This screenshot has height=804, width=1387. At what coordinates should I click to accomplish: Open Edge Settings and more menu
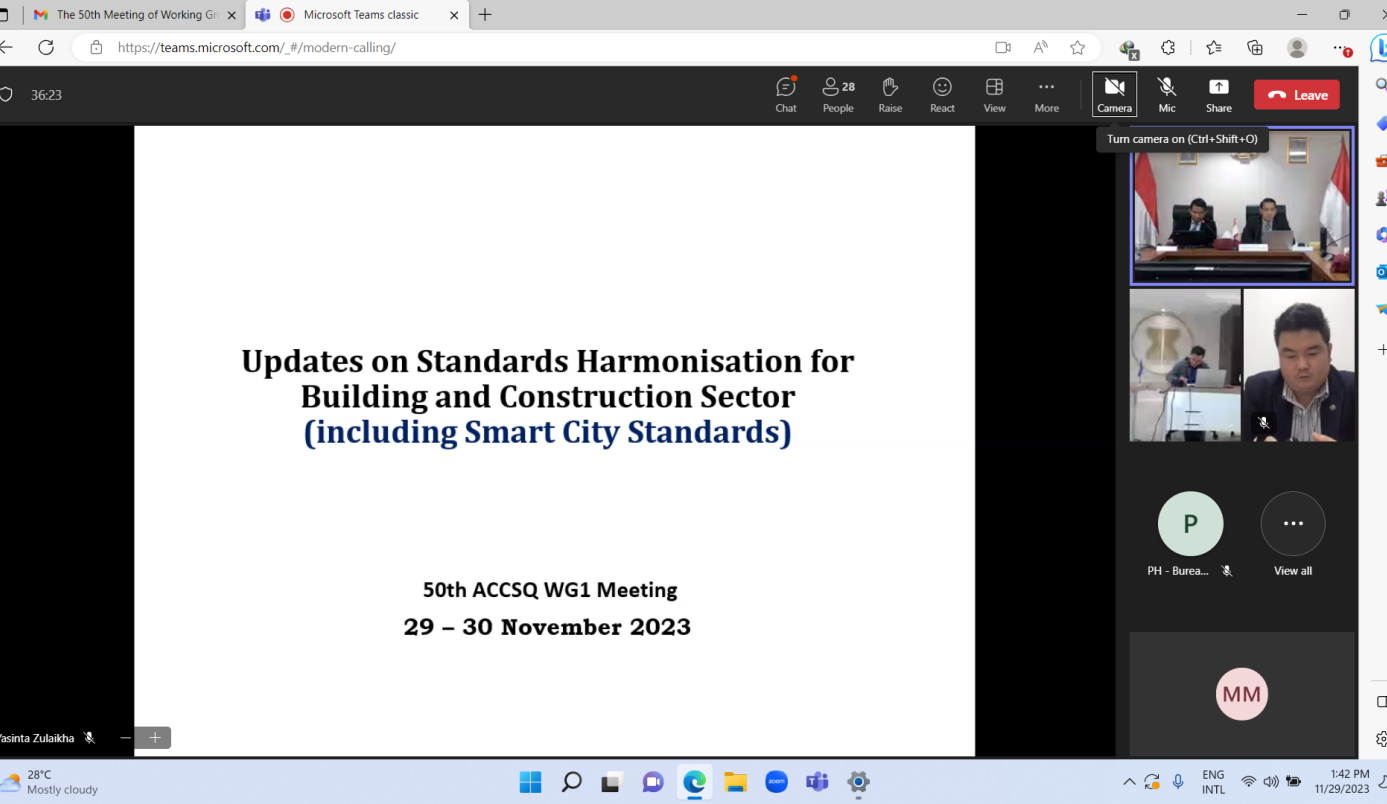coord(1342,47)
